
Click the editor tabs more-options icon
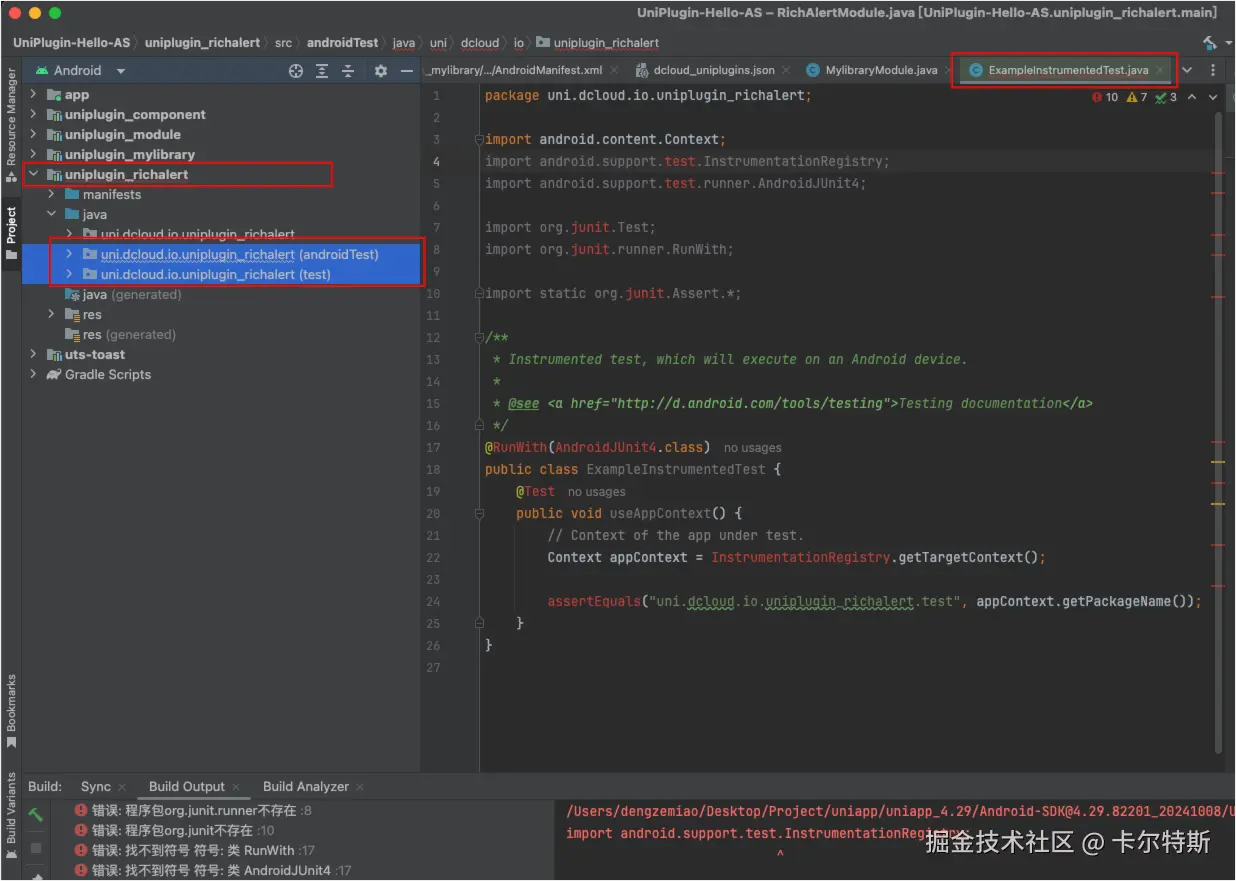pyautogui.click(x=1213, y=70)
